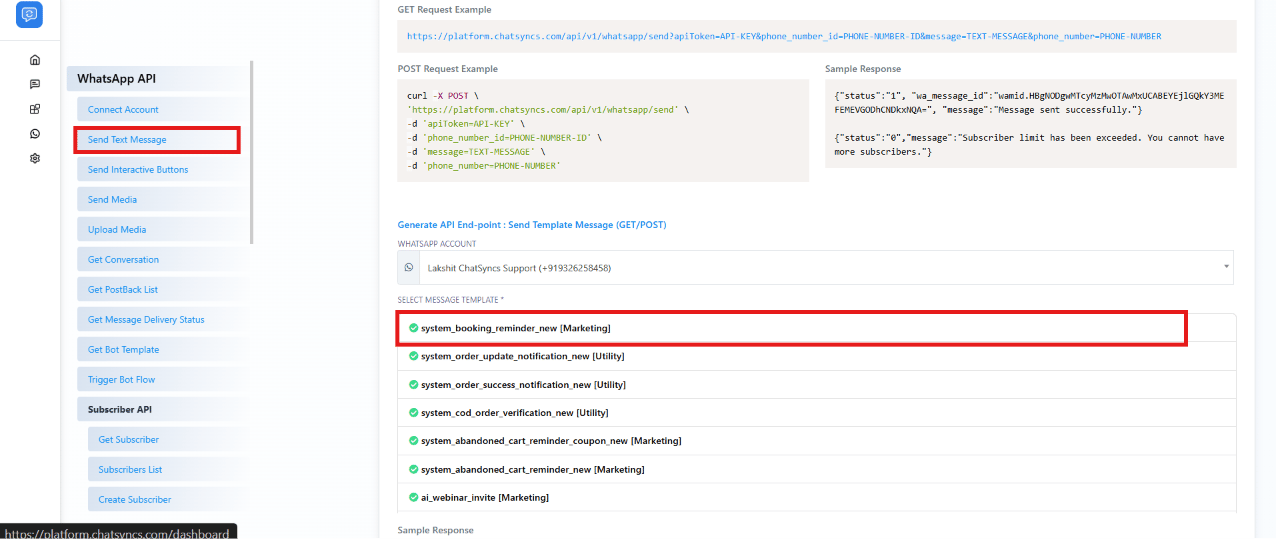Click the Sample Response JSON block
The height and width of the screenshot is (539, 1276).
tap(1031, 123)
